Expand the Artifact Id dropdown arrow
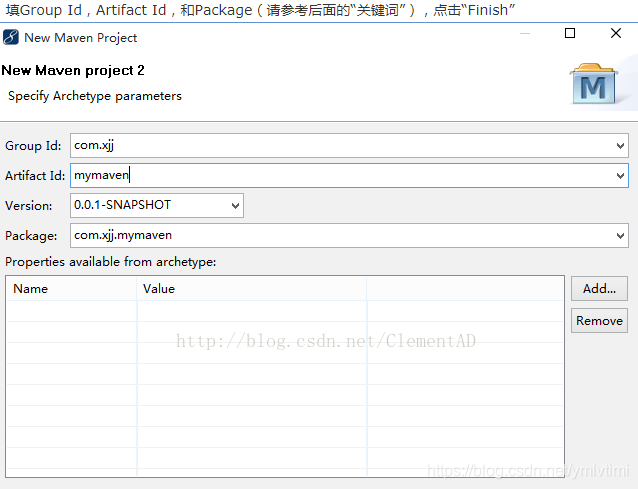The width and height of the screenshot is (638, 489). click(620, 176)
